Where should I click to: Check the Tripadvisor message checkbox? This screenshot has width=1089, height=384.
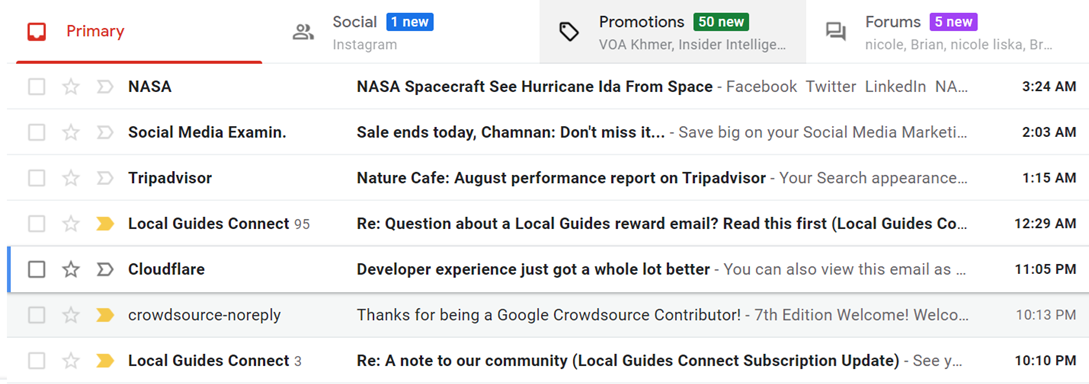point(37,178)
